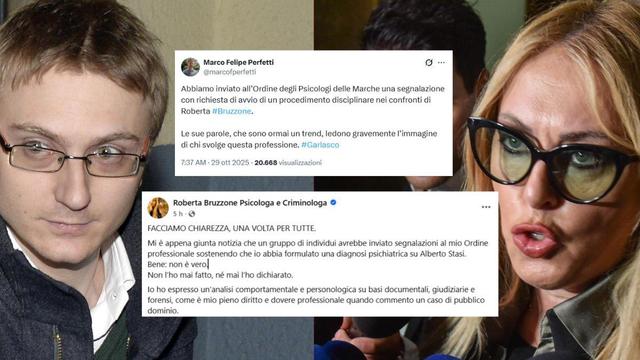640x360 pixels.
Task: Open the #Garlasco hashtag
Action: [320, 145]
